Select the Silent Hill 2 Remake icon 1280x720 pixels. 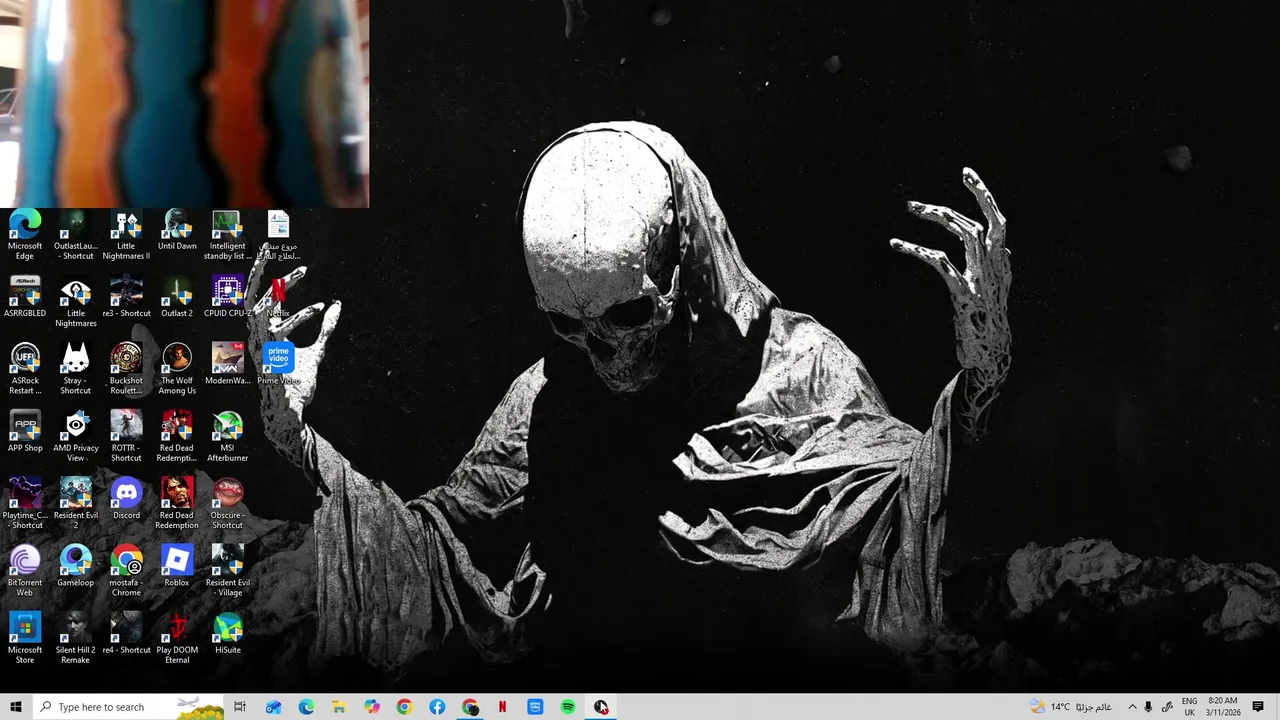76,638
